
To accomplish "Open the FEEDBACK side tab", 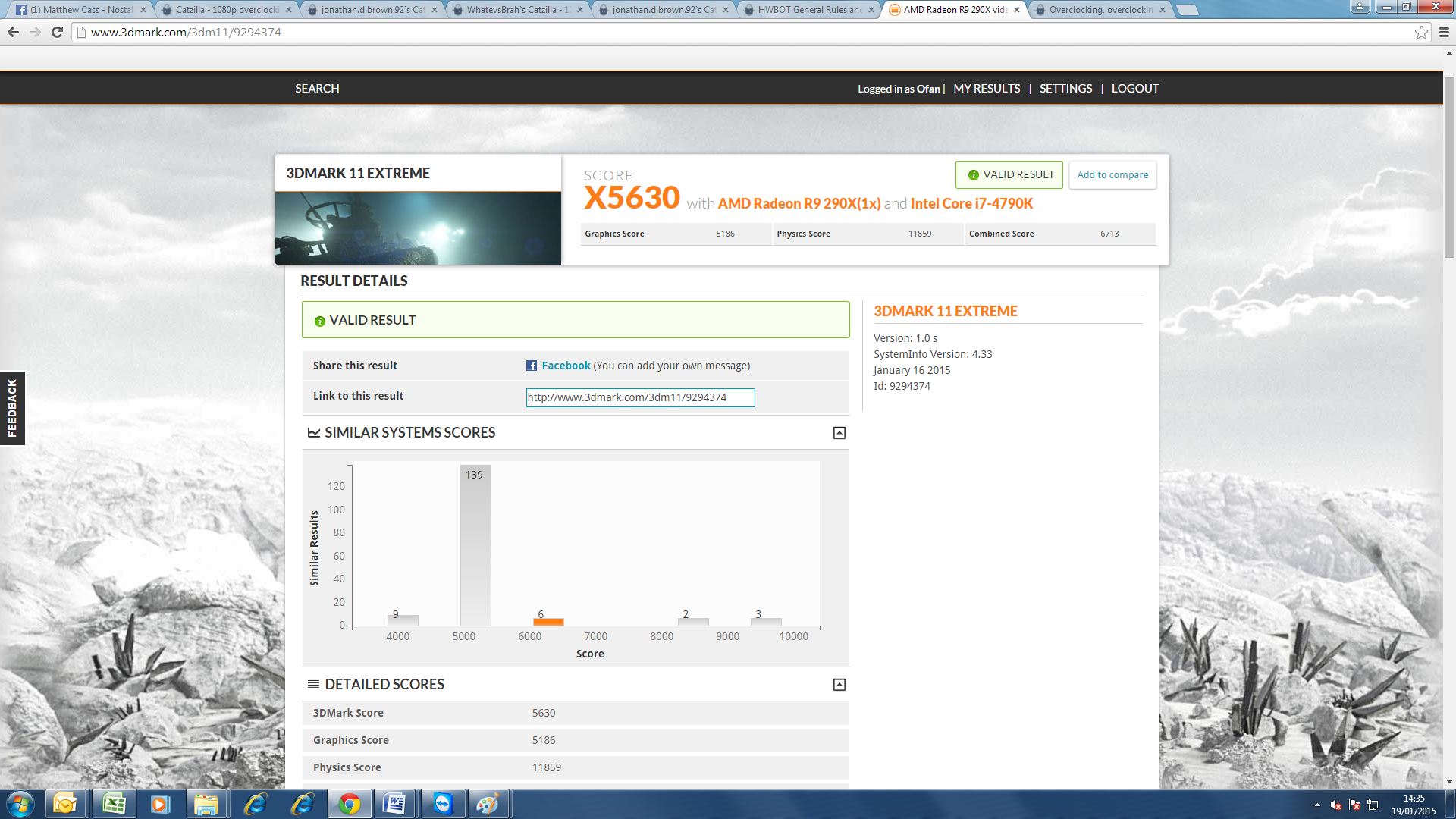I will coord(12,408).
